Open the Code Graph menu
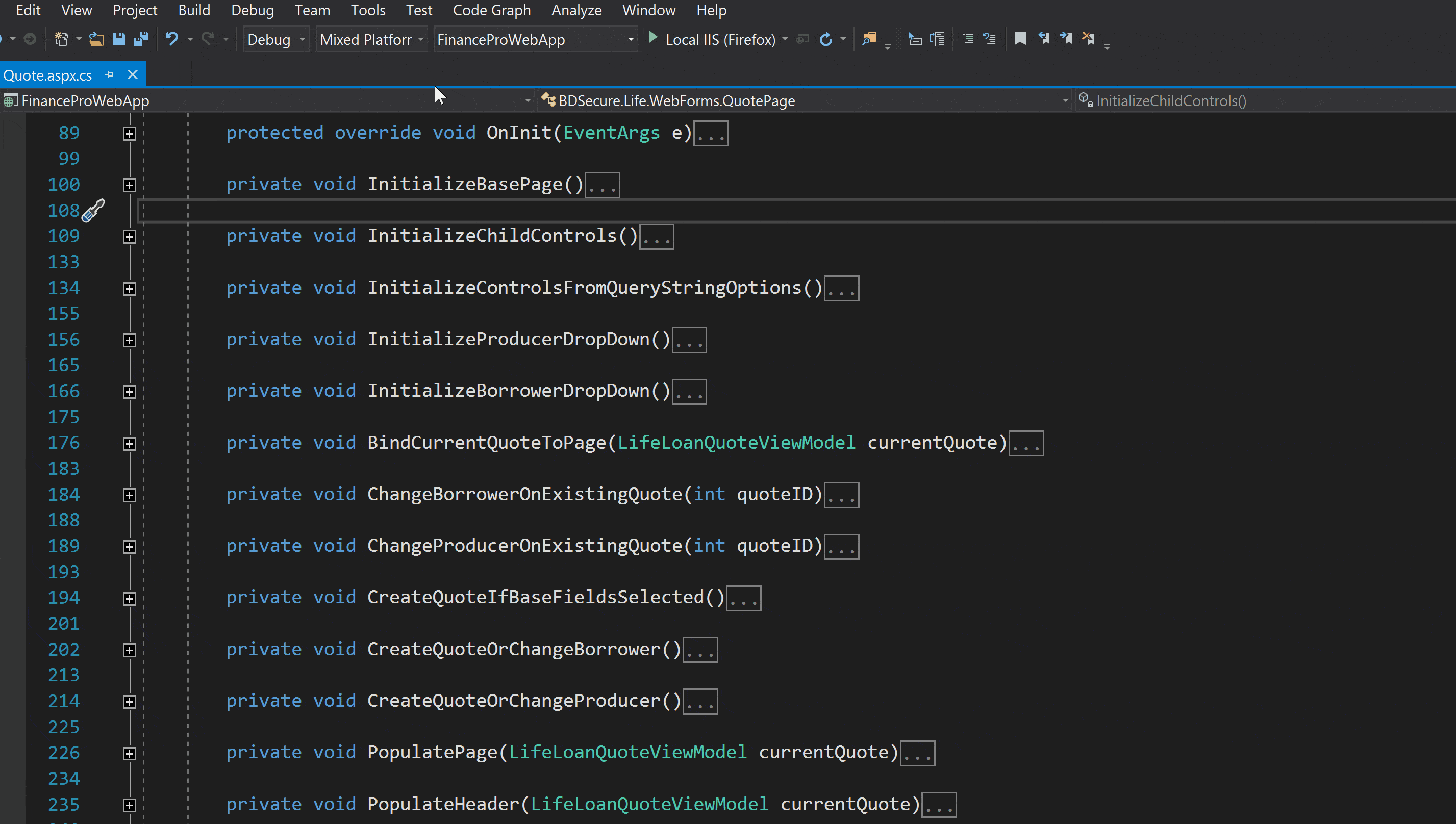Screen dimensions: 1456x824 tap(491, 10)
